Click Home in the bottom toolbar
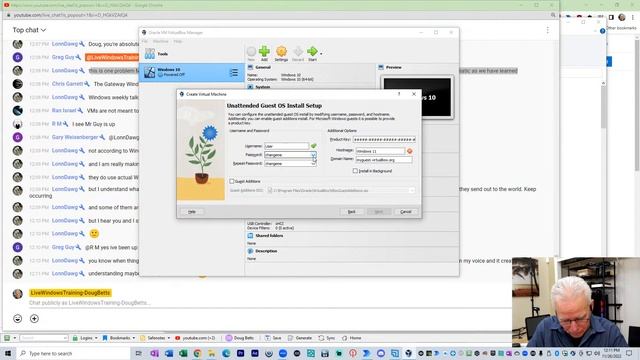This screenshot has width=640, height=360. click(x=351, y=338)
